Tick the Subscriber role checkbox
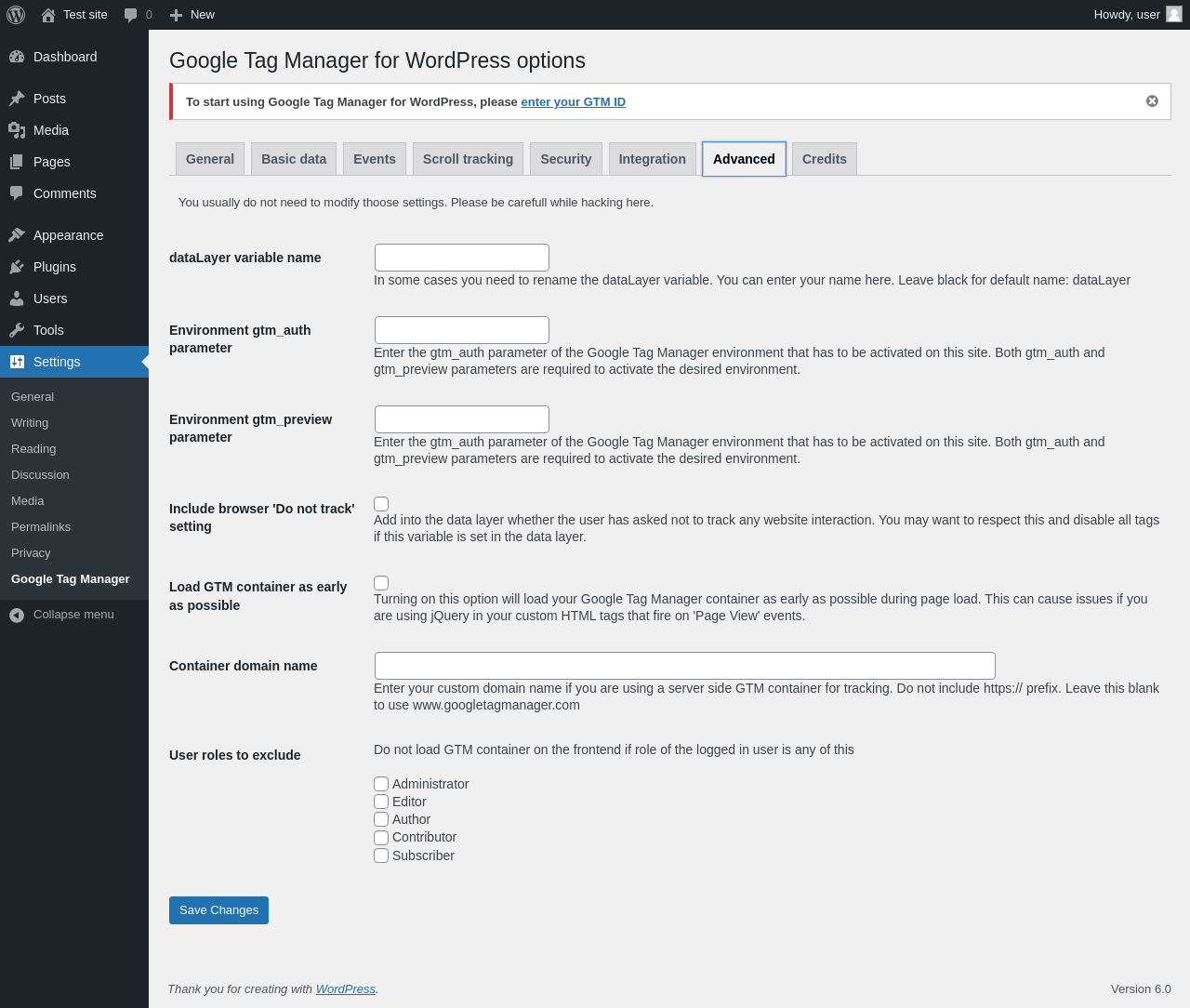 (381, 855)
